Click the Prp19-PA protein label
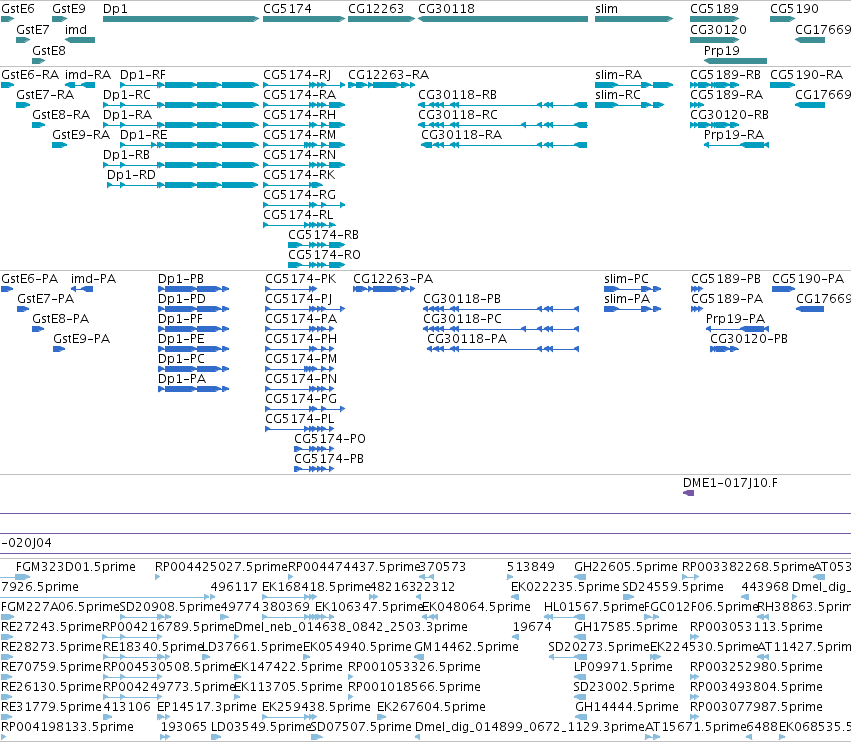 735,319
